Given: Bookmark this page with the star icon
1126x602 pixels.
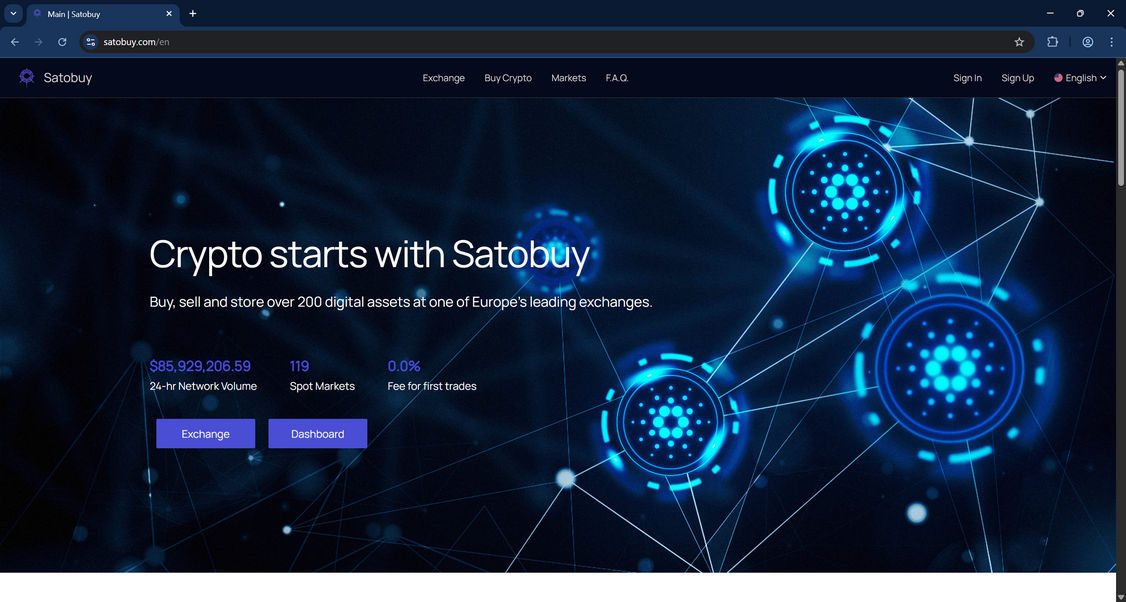Looking at the screenshot, I should 1019,42.
